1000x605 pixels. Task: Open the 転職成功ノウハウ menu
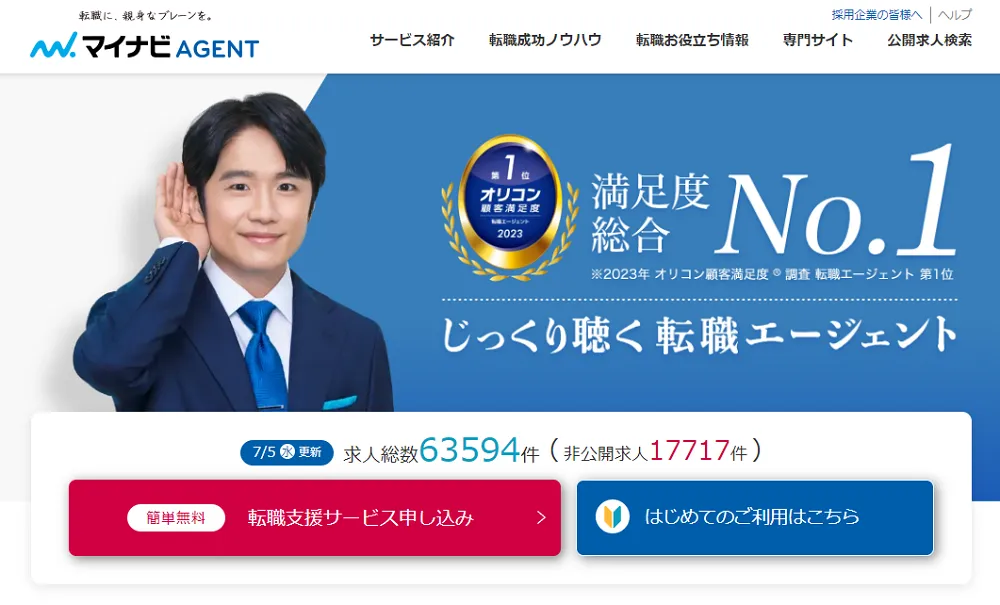(545, 40)
